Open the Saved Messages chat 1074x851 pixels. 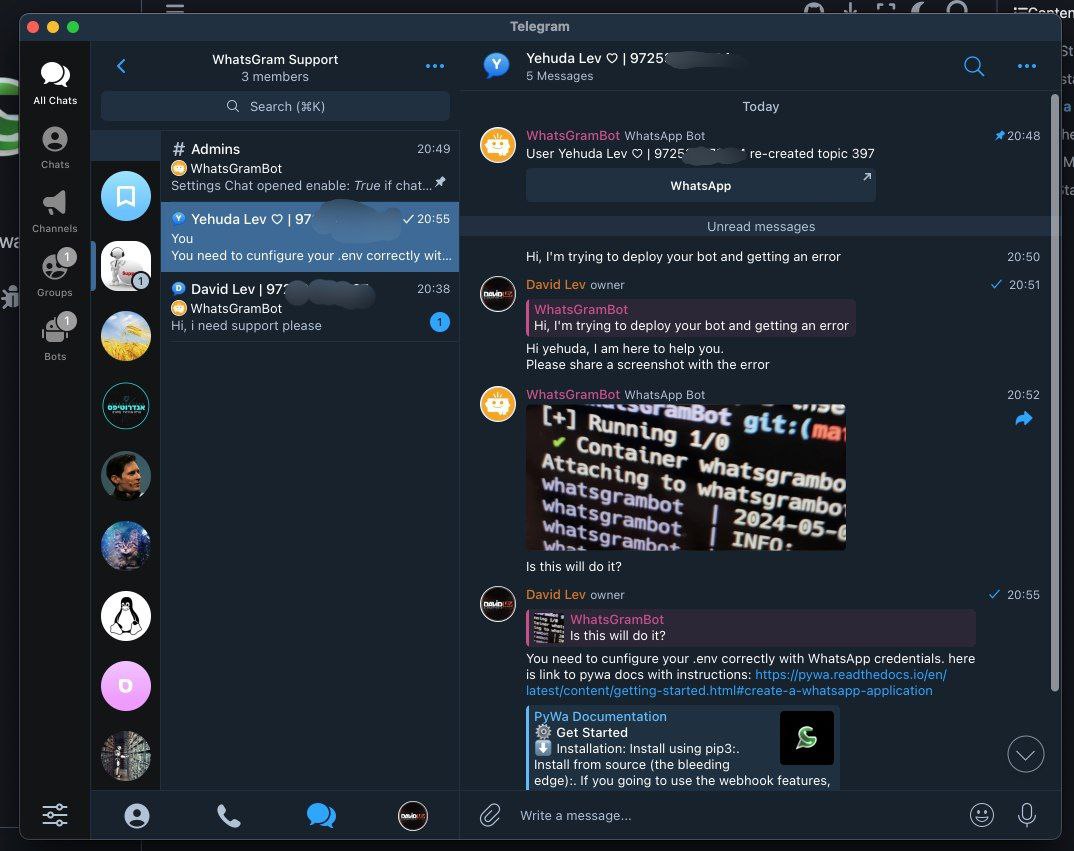pyautogui.click(x=126, y=196)
